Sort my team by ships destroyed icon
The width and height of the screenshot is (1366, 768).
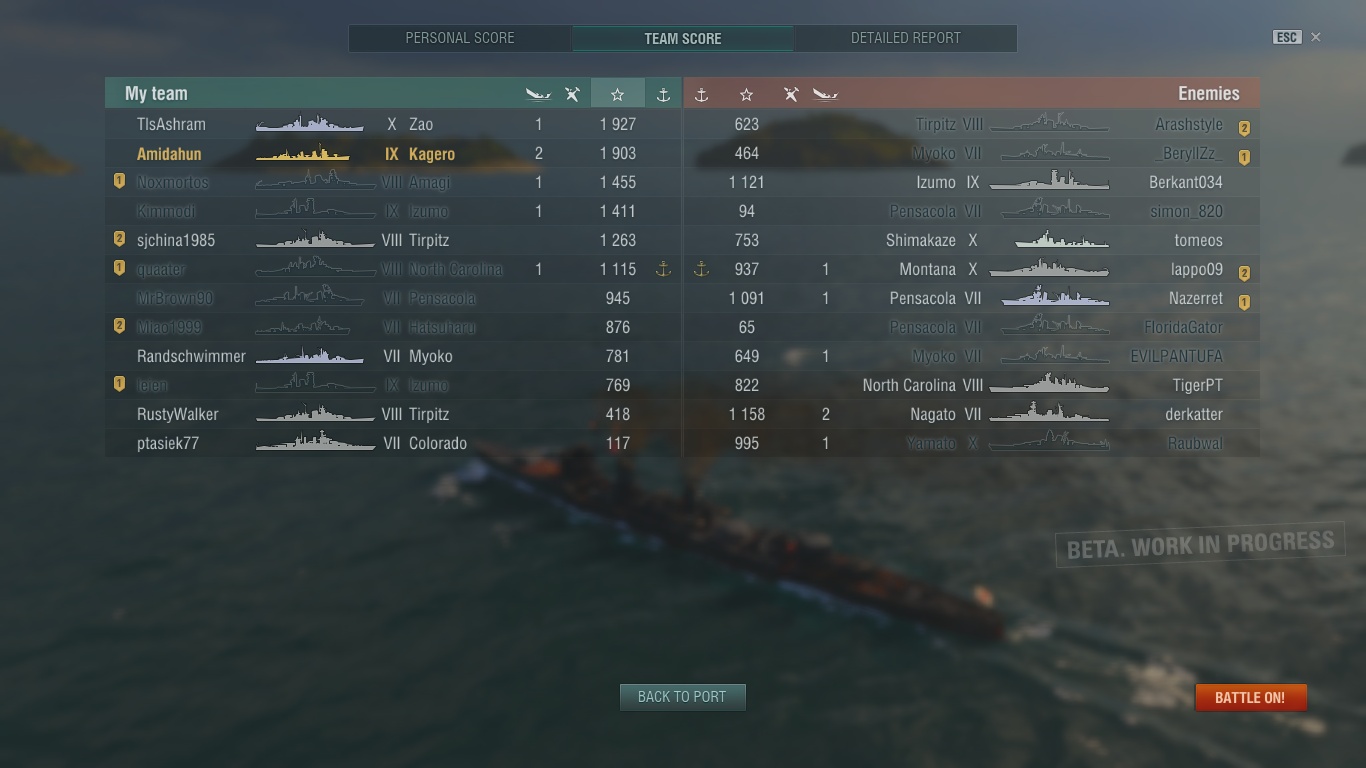click(538, 94)
